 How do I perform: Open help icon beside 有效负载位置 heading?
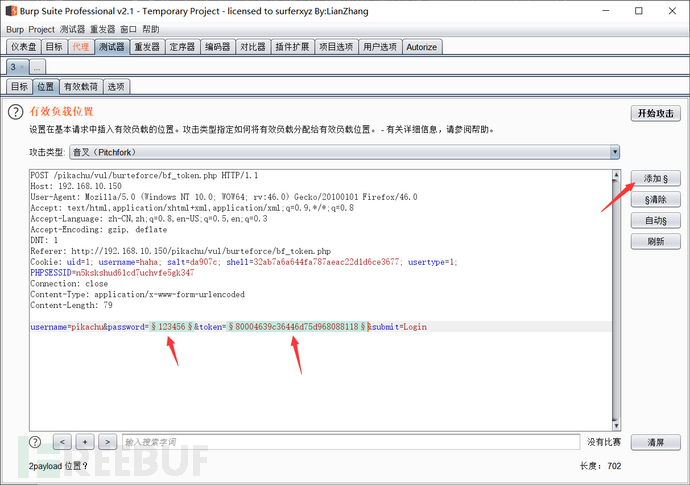[x=15, y=112]
